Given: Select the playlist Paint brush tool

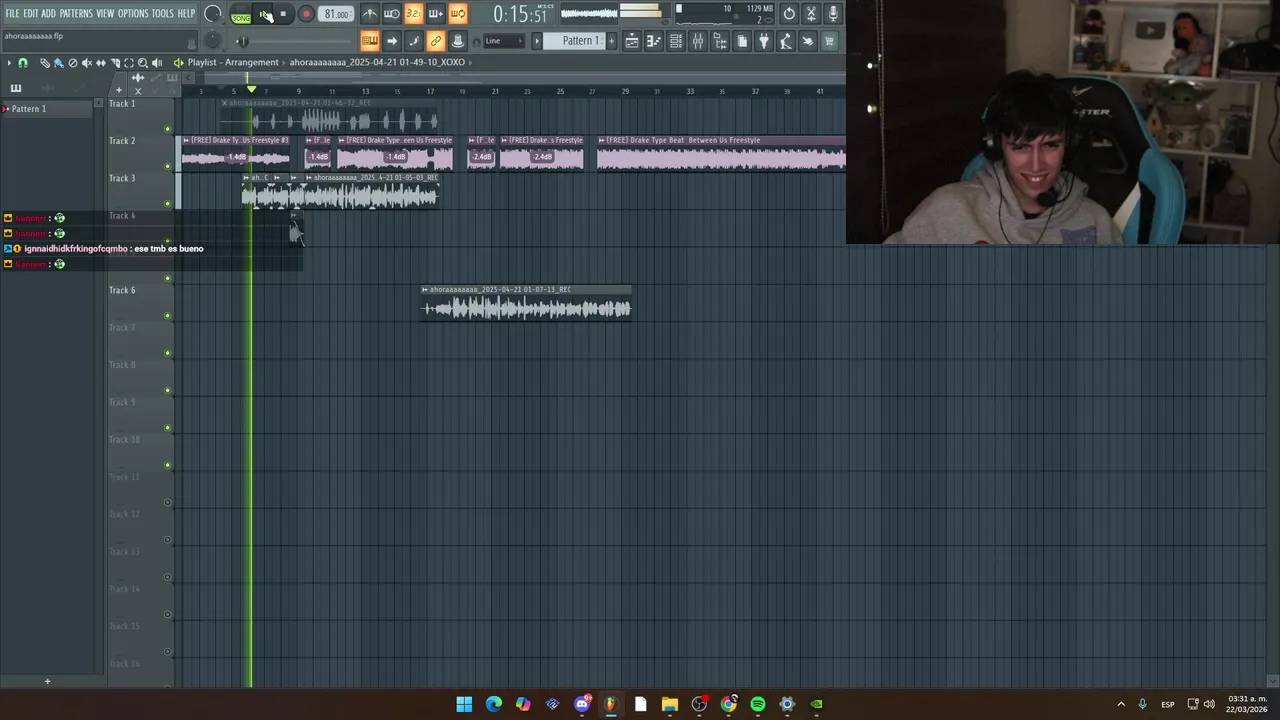Looking at the screenshot, I should tap(59, 63).
